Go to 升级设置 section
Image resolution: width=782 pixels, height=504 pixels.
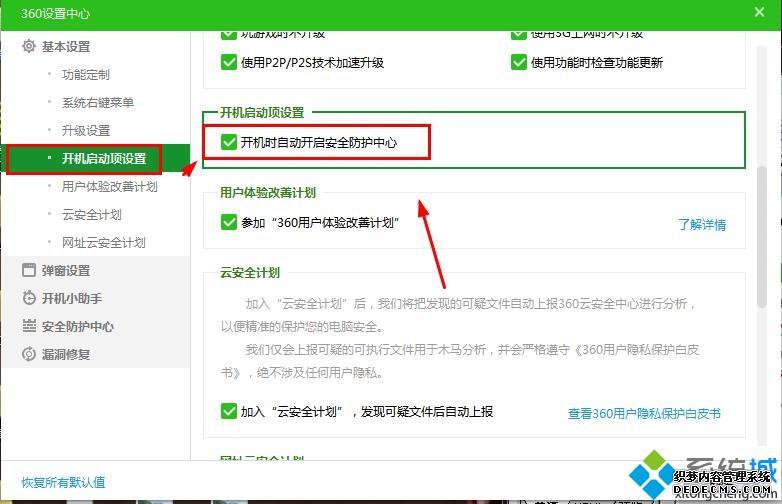tap(85, 131)
